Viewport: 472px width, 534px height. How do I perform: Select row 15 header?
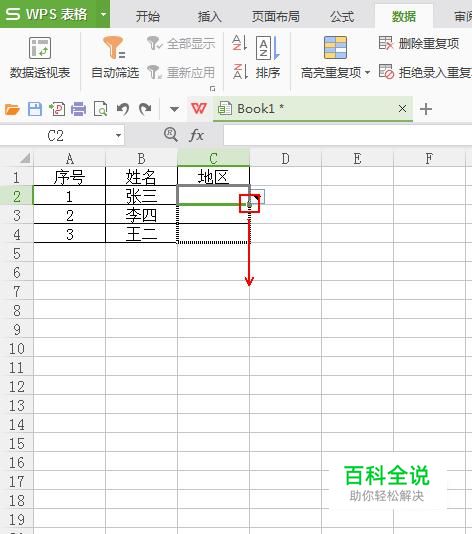click(x=16, y=443)
